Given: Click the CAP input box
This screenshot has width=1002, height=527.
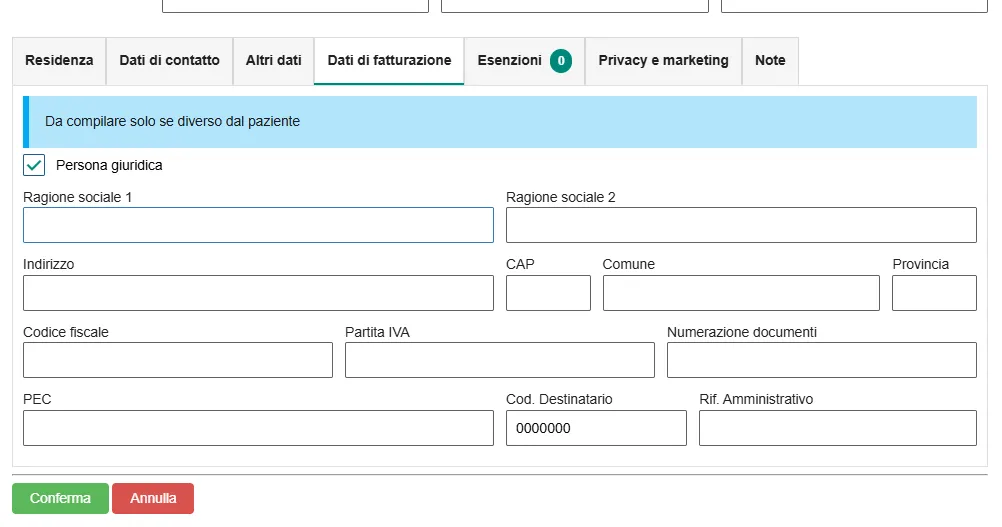Looking at the screenshot, I should pos(548,293).
